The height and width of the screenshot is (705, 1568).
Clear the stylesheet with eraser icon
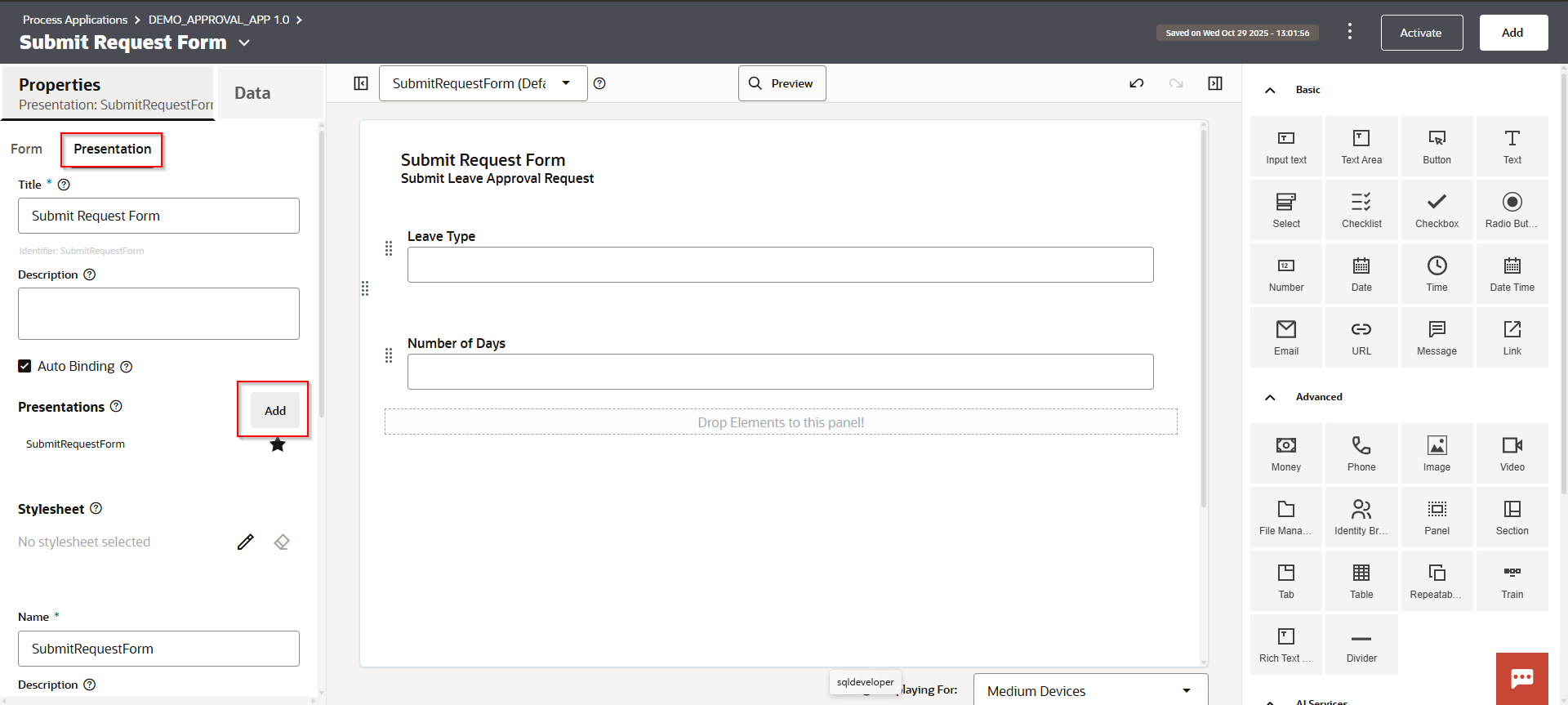[282, 542]
